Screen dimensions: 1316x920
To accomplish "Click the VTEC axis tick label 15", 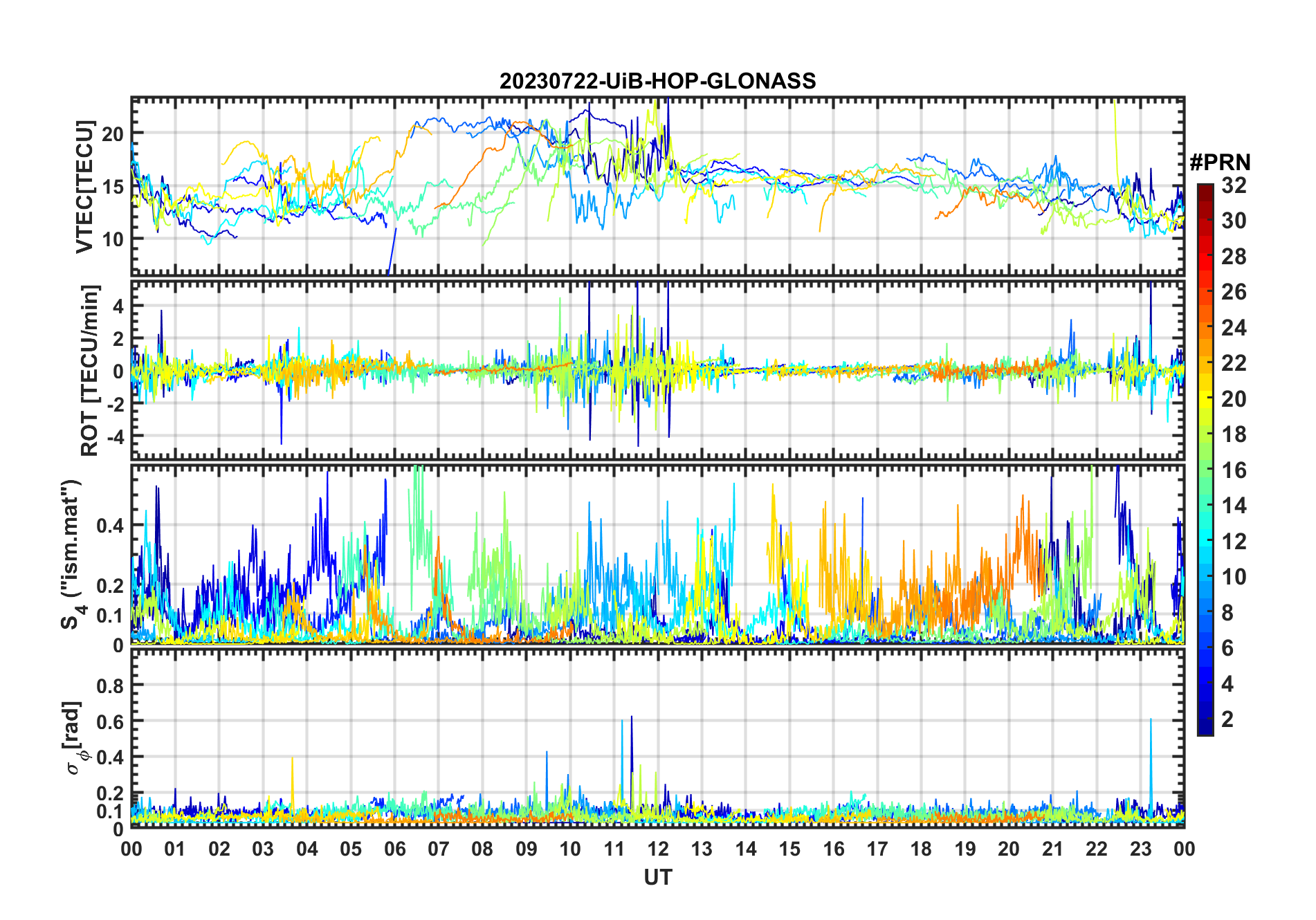I will pyautogui.click(x=113, y=187).
